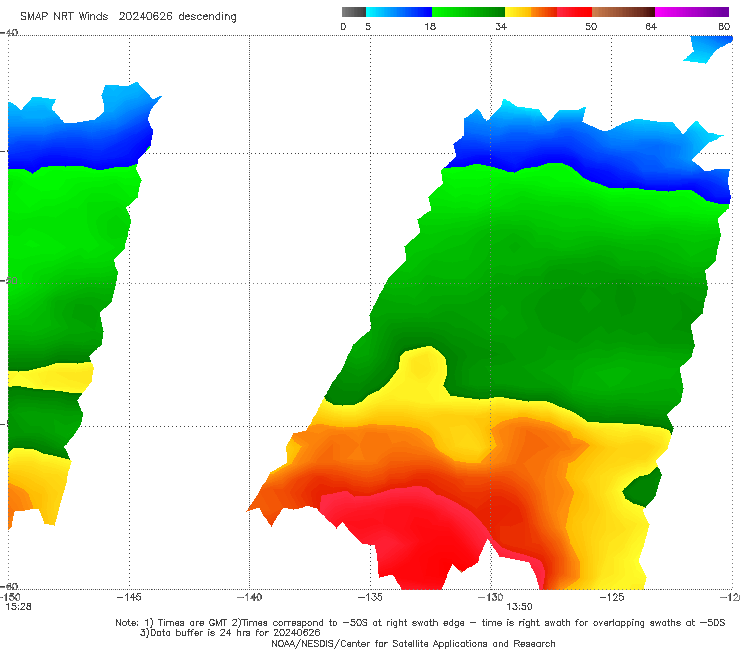This screenshot has width=740, height=650.
Task: Click the cyan-blue segment of the color bar
Action: tap(399, 12)
